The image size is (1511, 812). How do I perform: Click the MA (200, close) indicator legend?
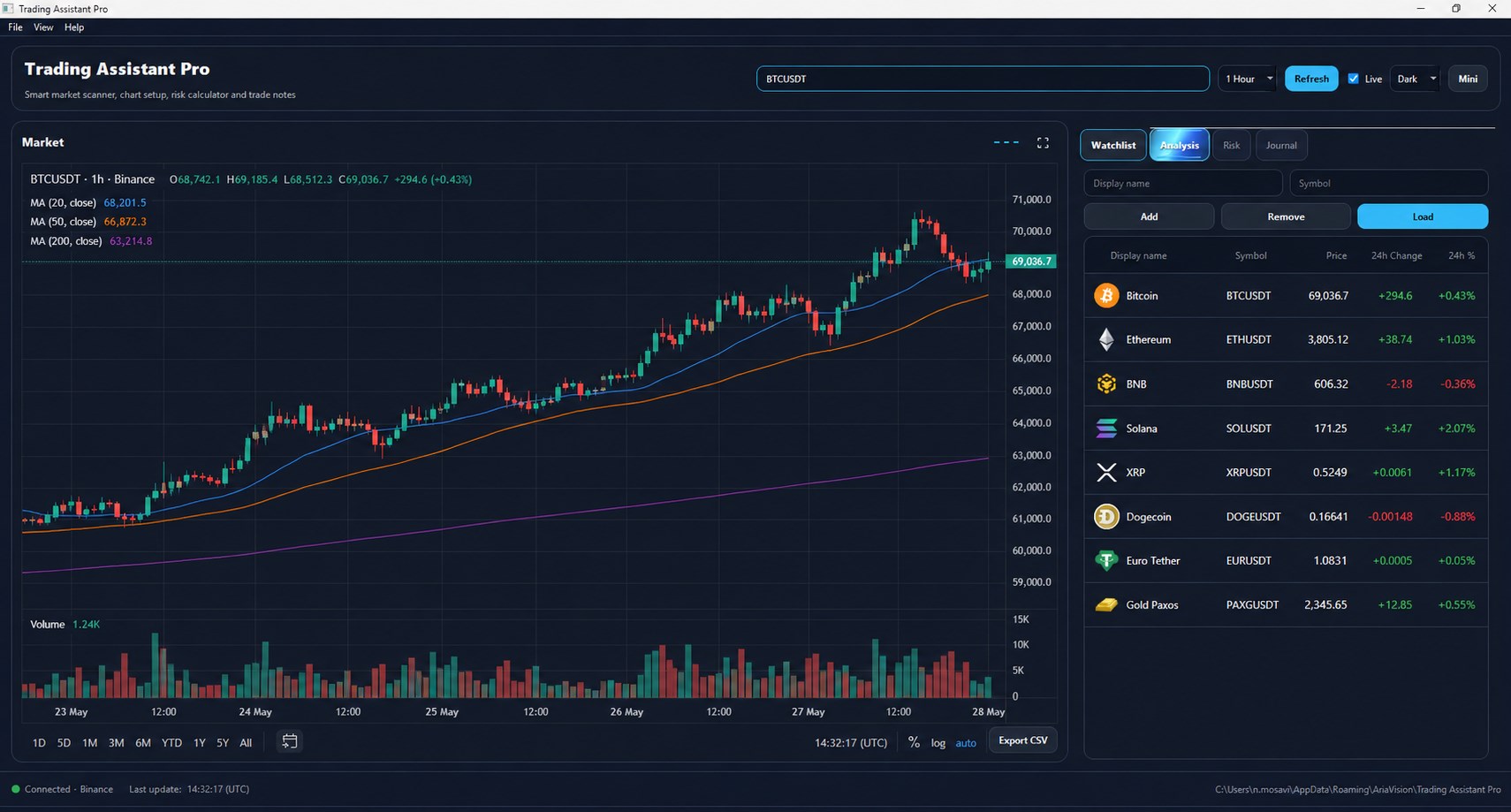click(91, 241)
